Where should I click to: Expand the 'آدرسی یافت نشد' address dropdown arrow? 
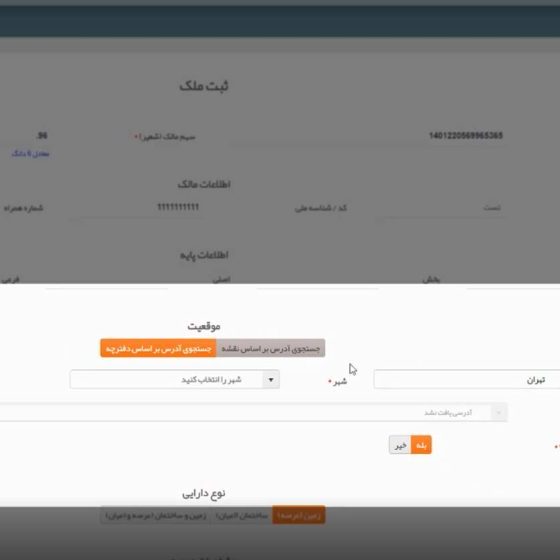(499, 412)
